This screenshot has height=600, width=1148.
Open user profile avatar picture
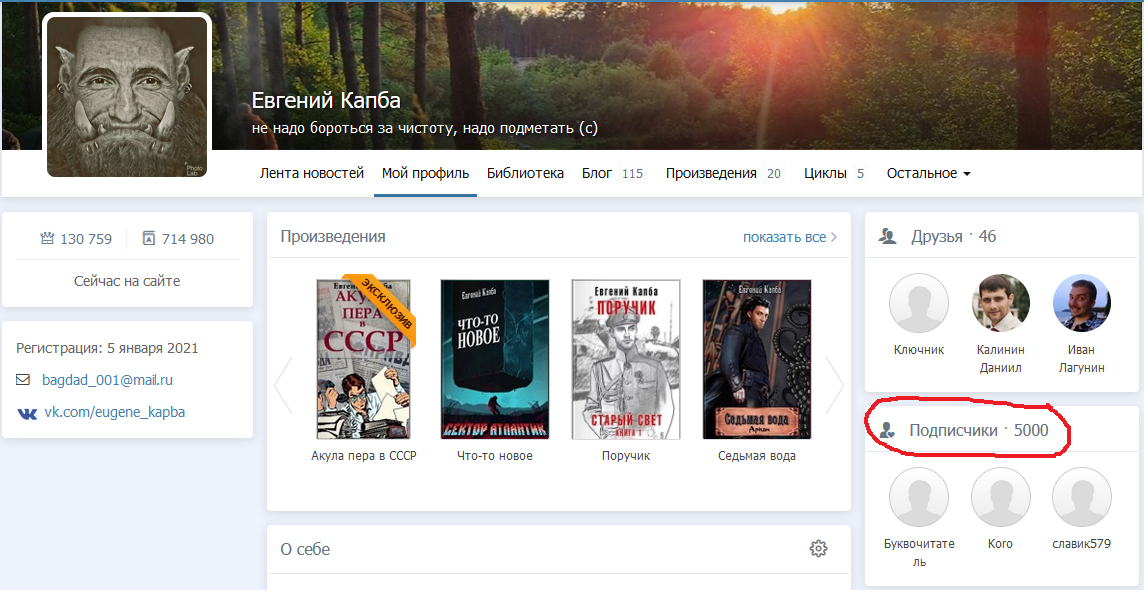[127, 96]
